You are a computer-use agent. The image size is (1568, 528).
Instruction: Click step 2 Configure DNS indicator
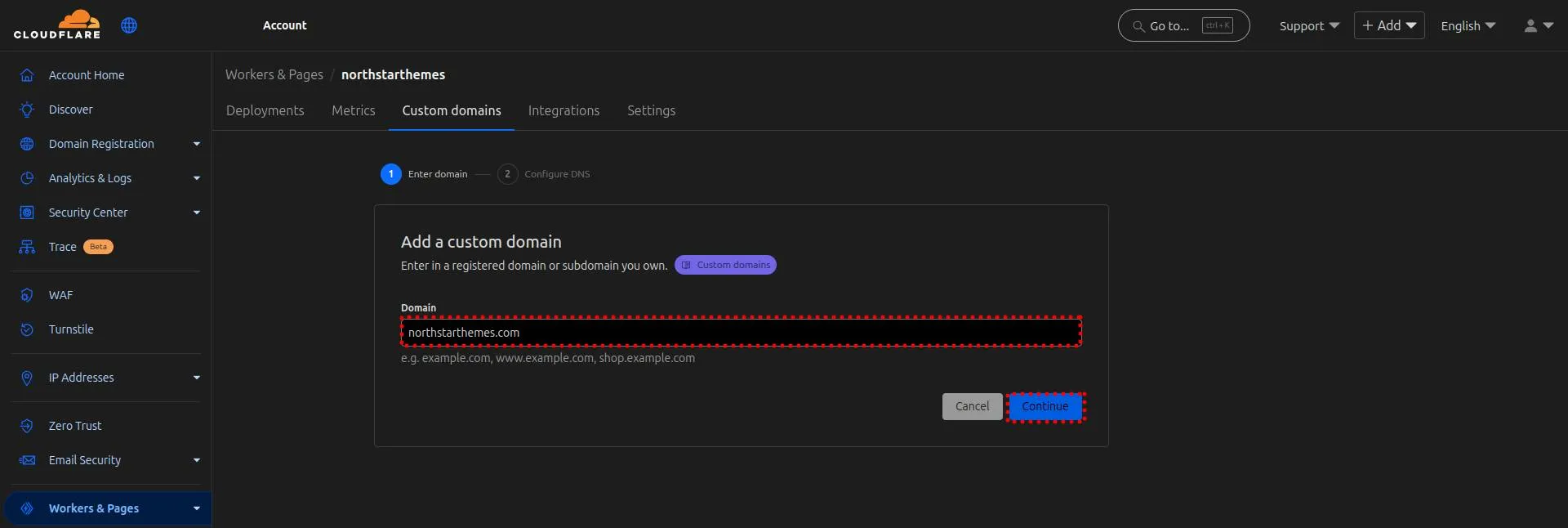(x=544, y=174)
